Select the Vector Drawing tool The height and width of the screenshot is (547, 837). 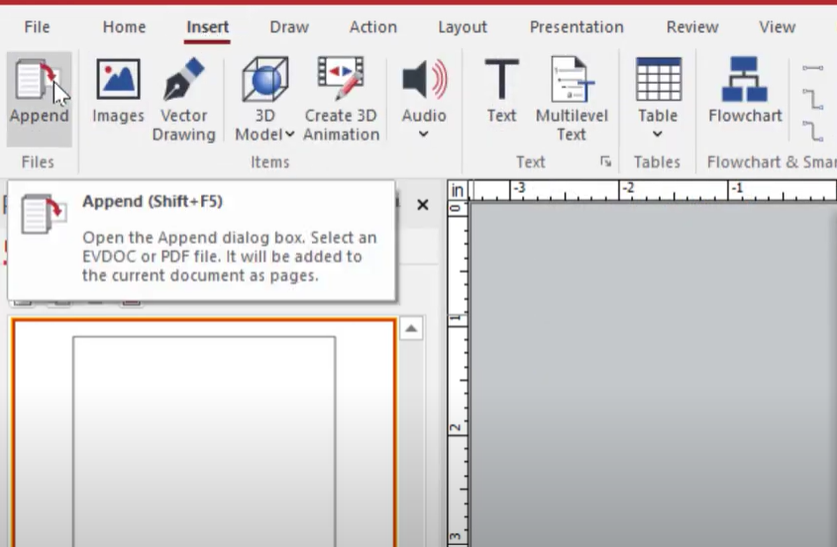(184, 81)
